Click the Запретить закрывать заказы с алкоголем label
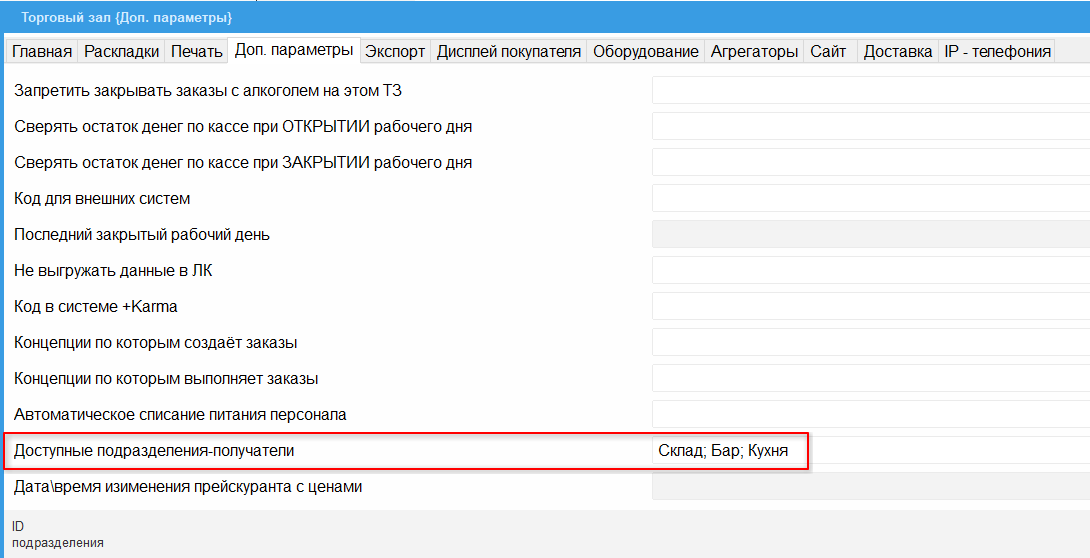 [x=208, y=91]
